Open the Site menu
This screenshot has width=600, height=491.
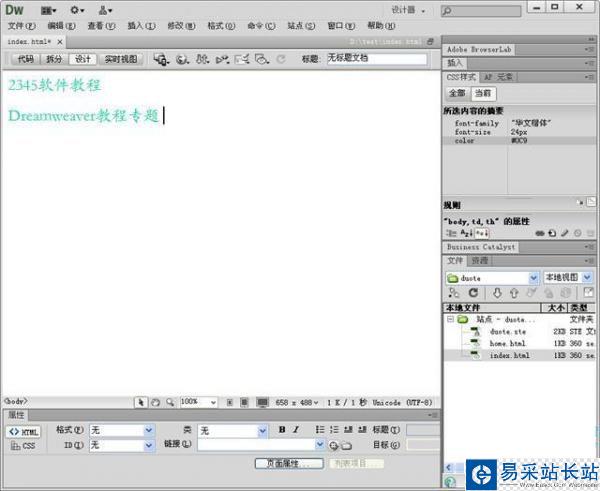click(x=301, y=26)
